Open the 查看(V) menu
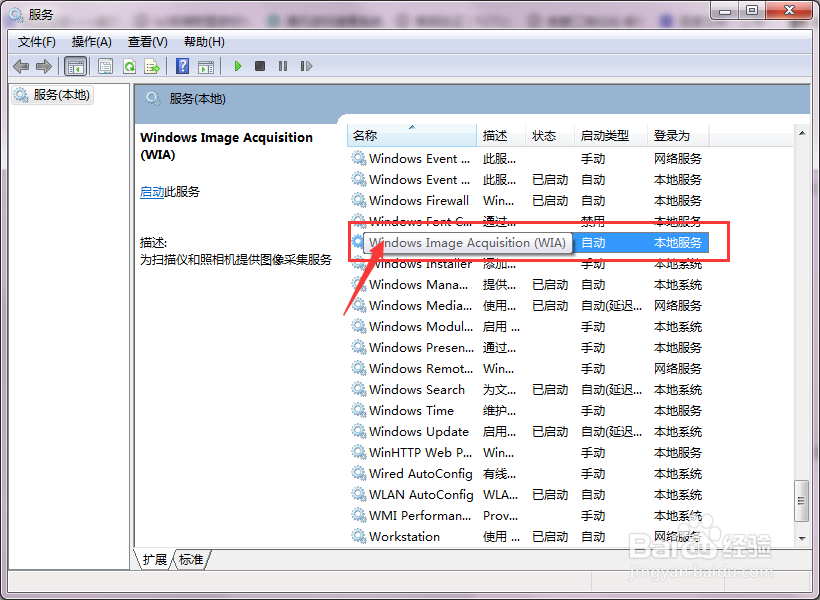The width and height of the screenshot is (820, 600). 147,42
